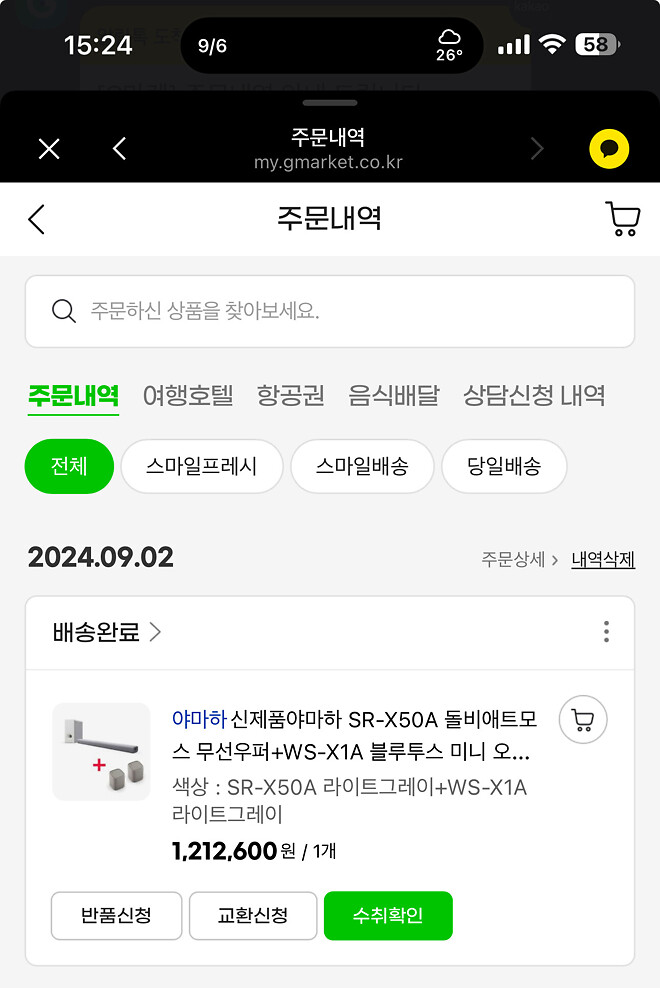Image resolution: width=660 pixels, height=988 pixels.
Task: Select the 전체 filter chip
Action: 68,467
